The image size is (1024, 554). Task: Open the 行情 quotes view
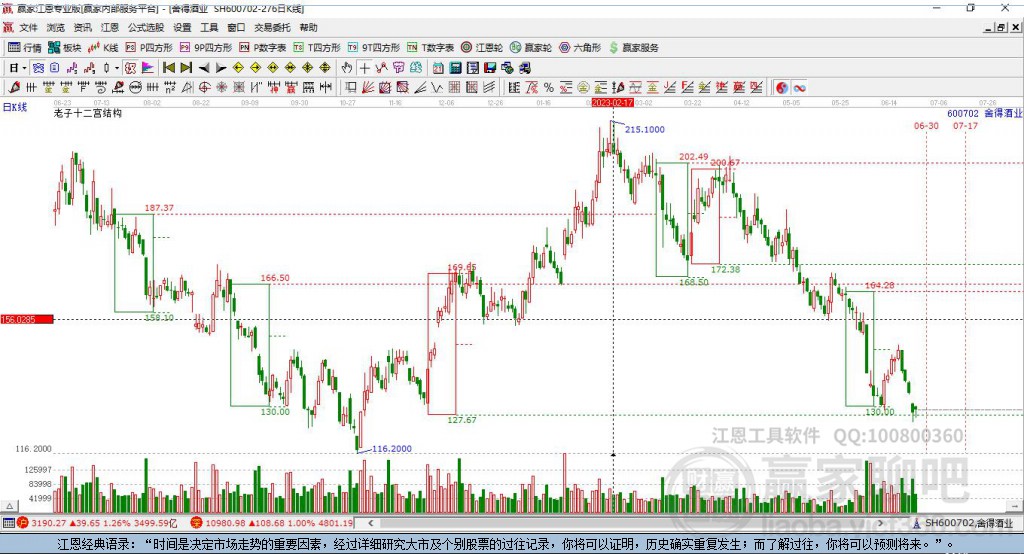click(x=25, y=48)
